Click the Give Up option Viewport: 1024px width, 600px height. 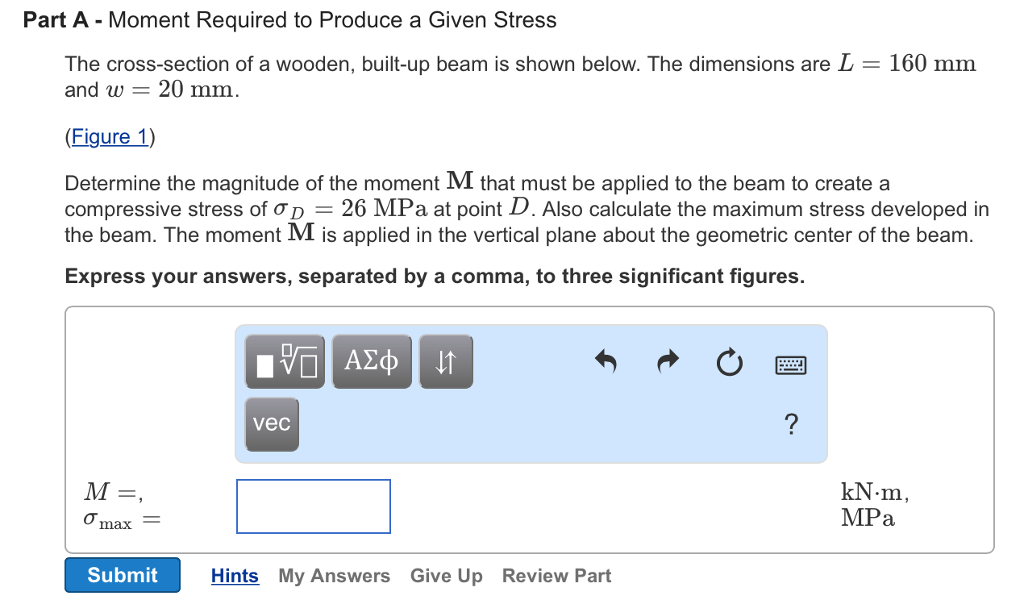click(446, 575)
